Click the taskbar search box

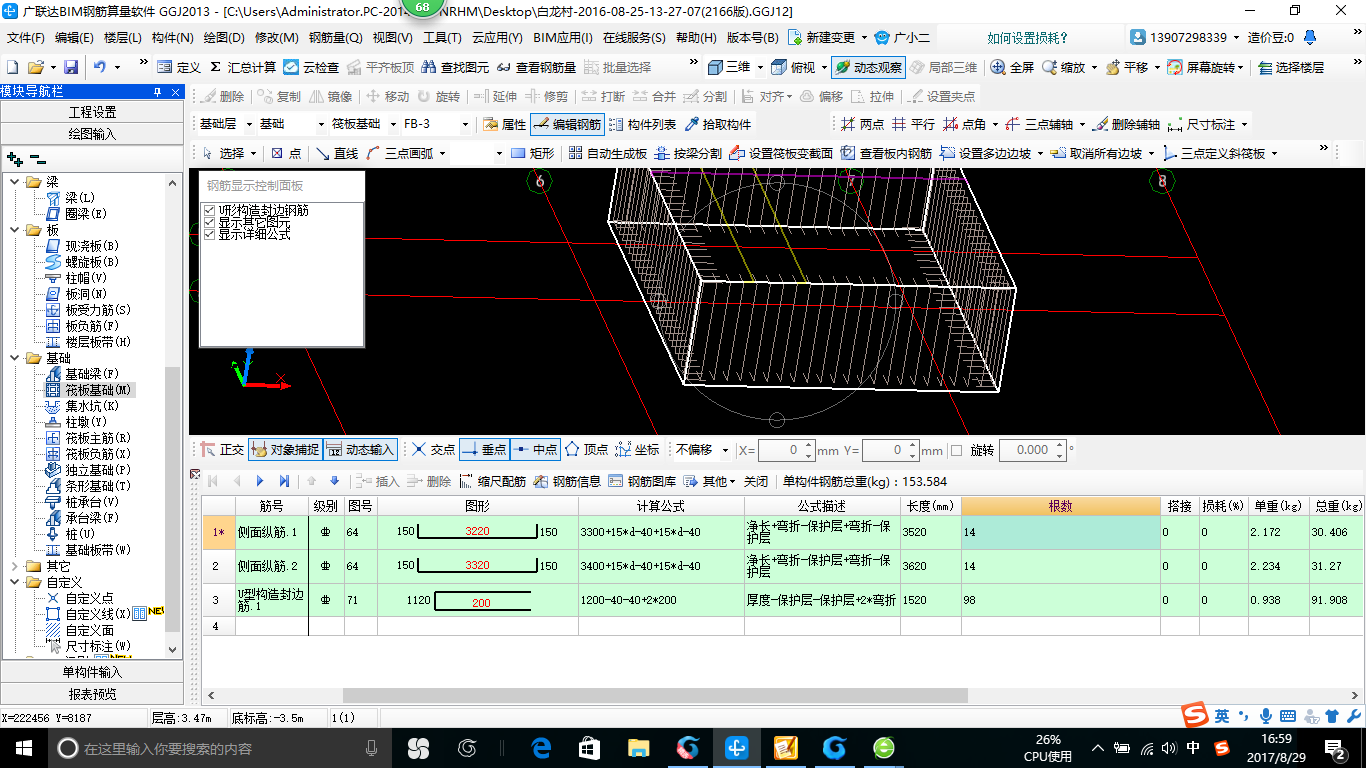[220, 748]
